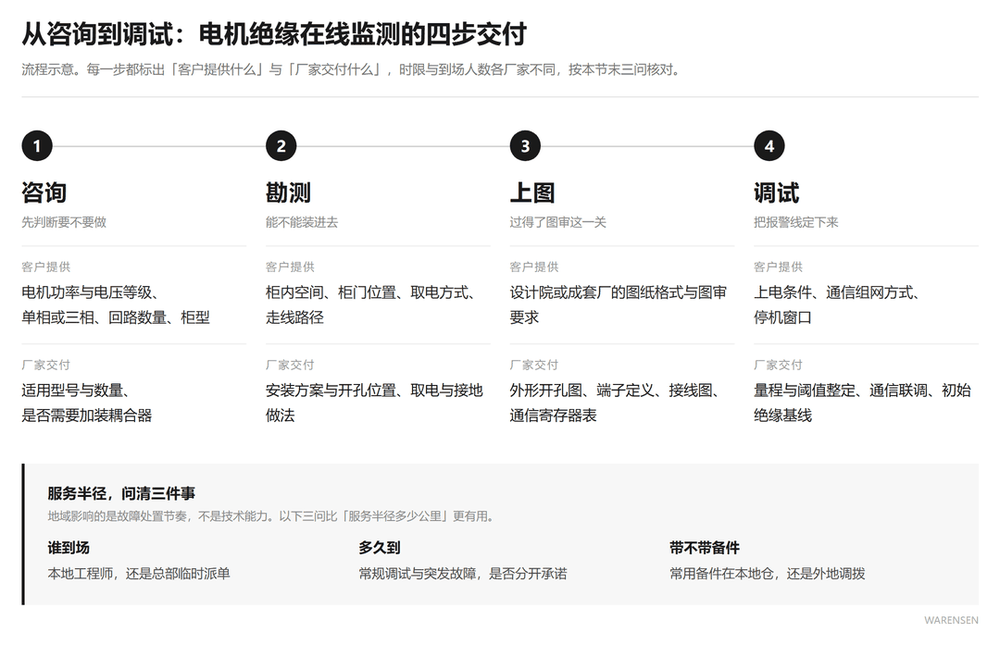The image size is (1000, 645).
Task: Click 厂家交付 label under 调试
Action: tap(778, 365)
